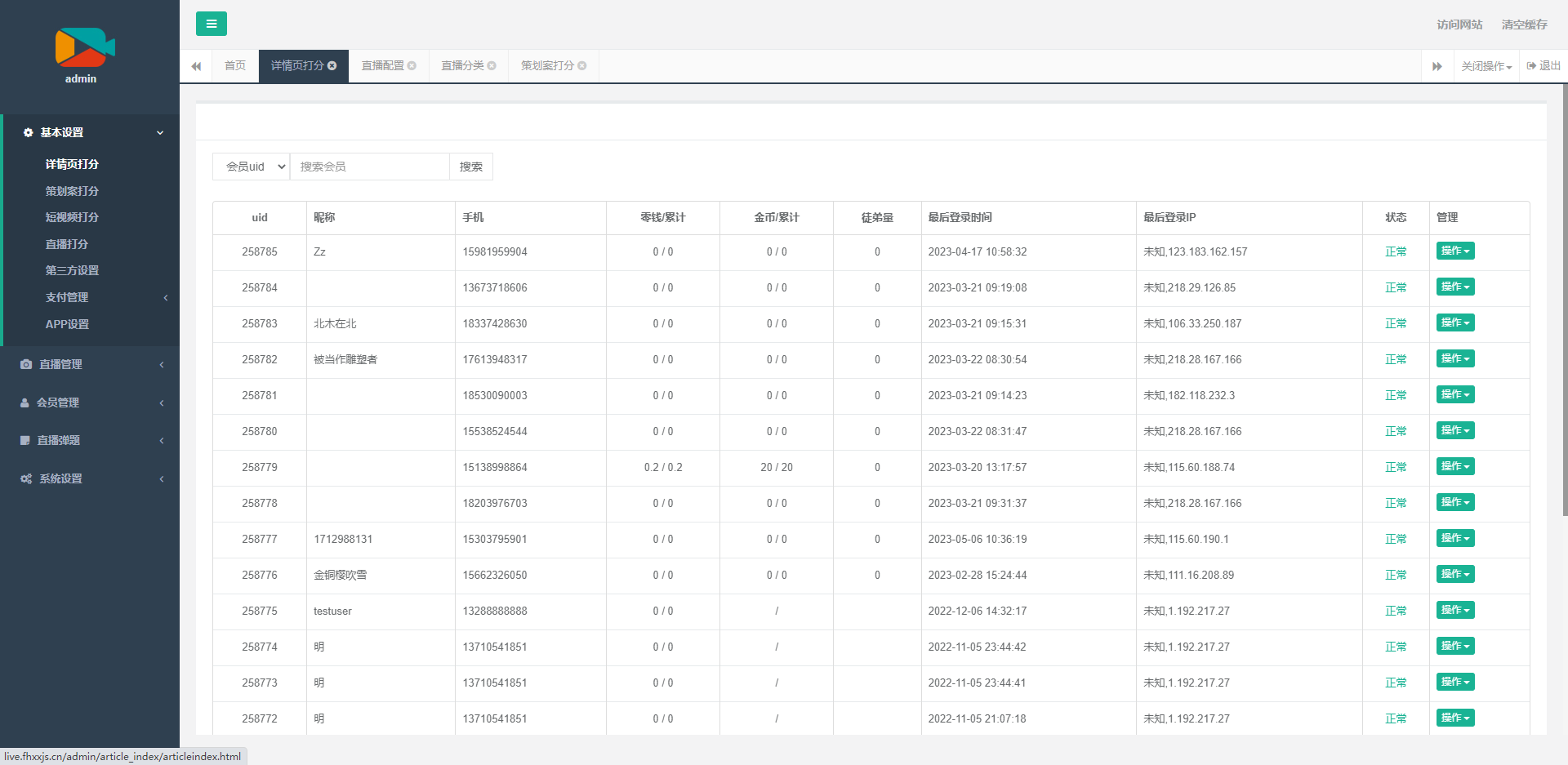Click the camera icon beside 直播管理
Image resolution: width=1568 pixels, height=765 pixels.
pyautogui.click(x=26, y=364)
